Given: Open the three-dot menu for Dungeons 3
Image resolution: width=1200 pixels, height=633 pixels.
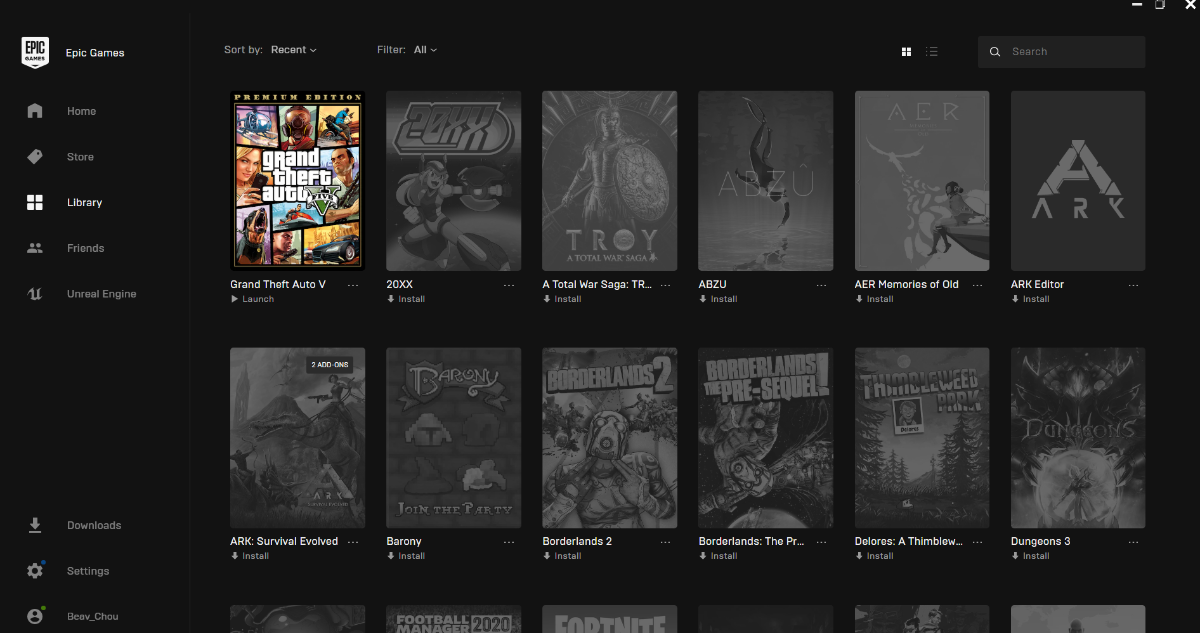Looking at the screenshot, I should coord(1133,542).
